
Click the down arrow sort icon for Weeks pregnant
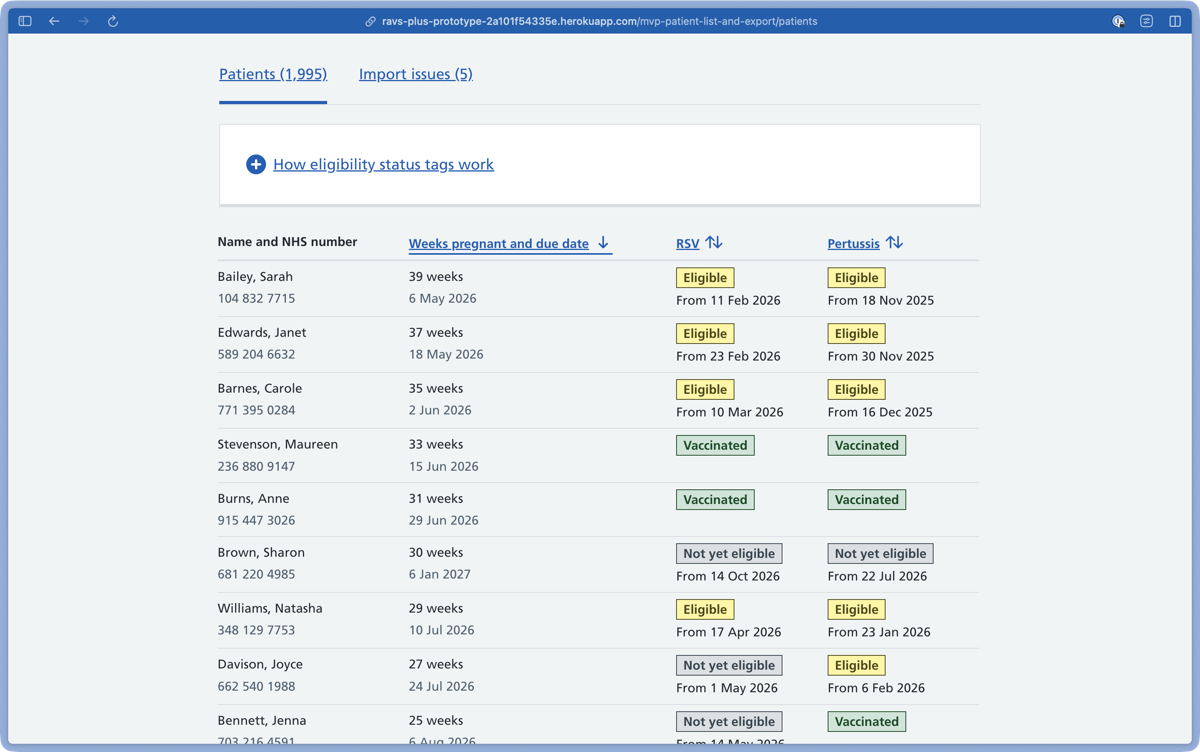[603, 243]
